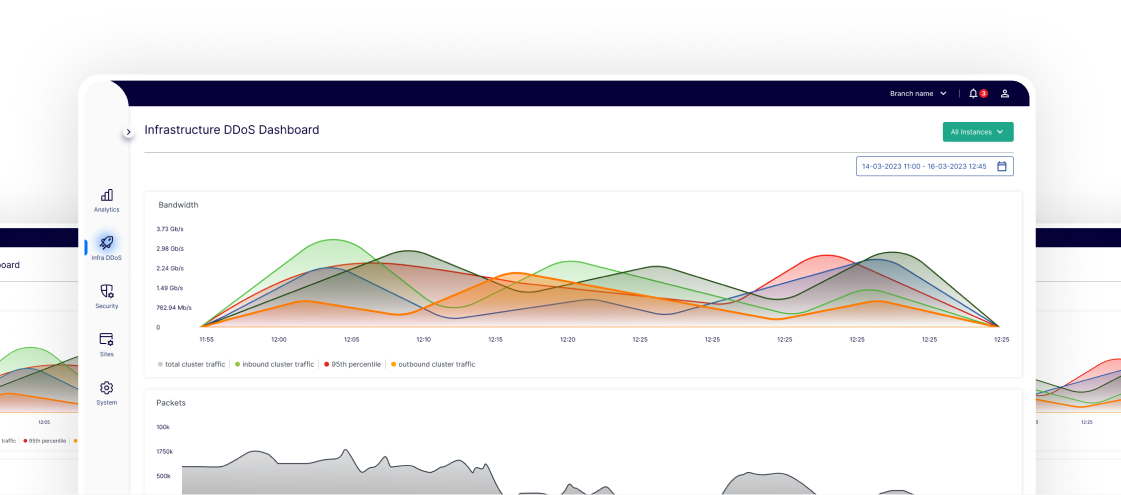This screenshot has width=1121, height=495.
Task: Toggle outbound cluster traffic legend item
Action: coord(436,364)
